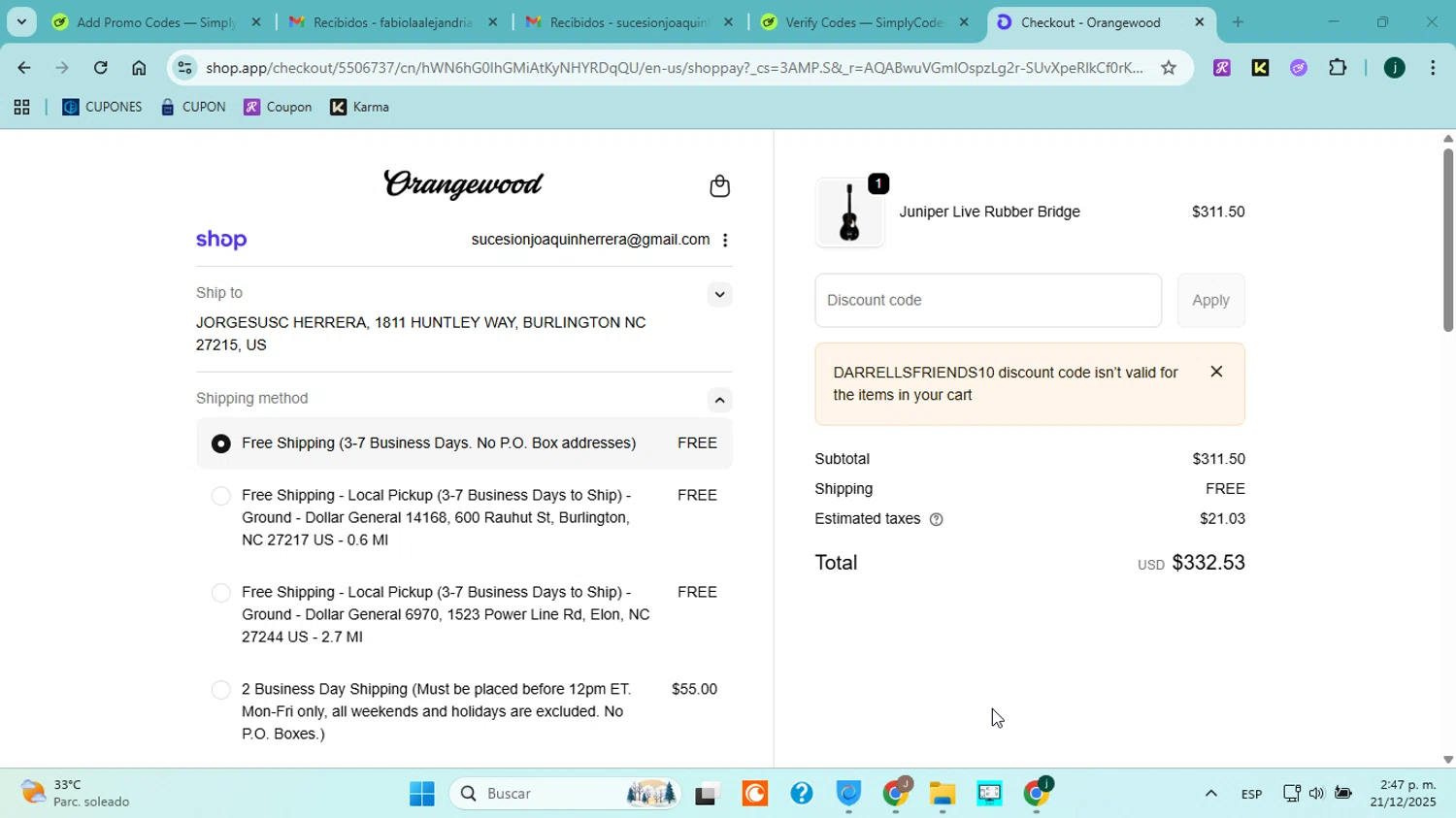Screen dimensions: 1456x818
Task: Open Coupon bookmark
Action: point(278,108)
